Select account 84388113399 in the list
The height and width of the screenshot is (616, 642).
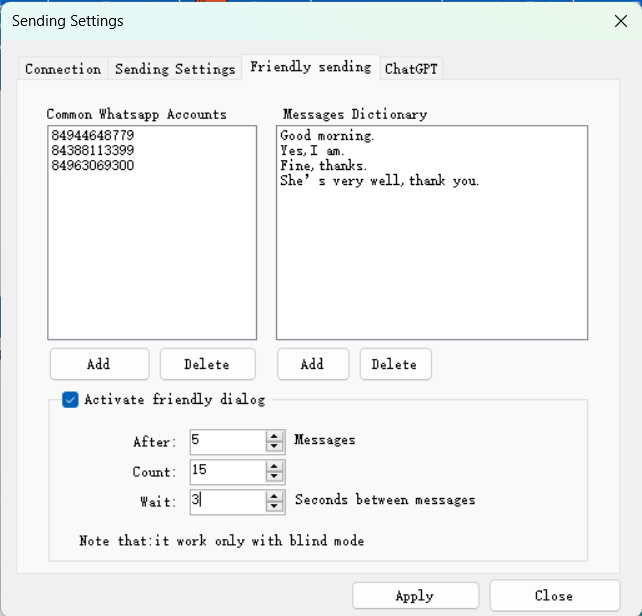point(92,150)
